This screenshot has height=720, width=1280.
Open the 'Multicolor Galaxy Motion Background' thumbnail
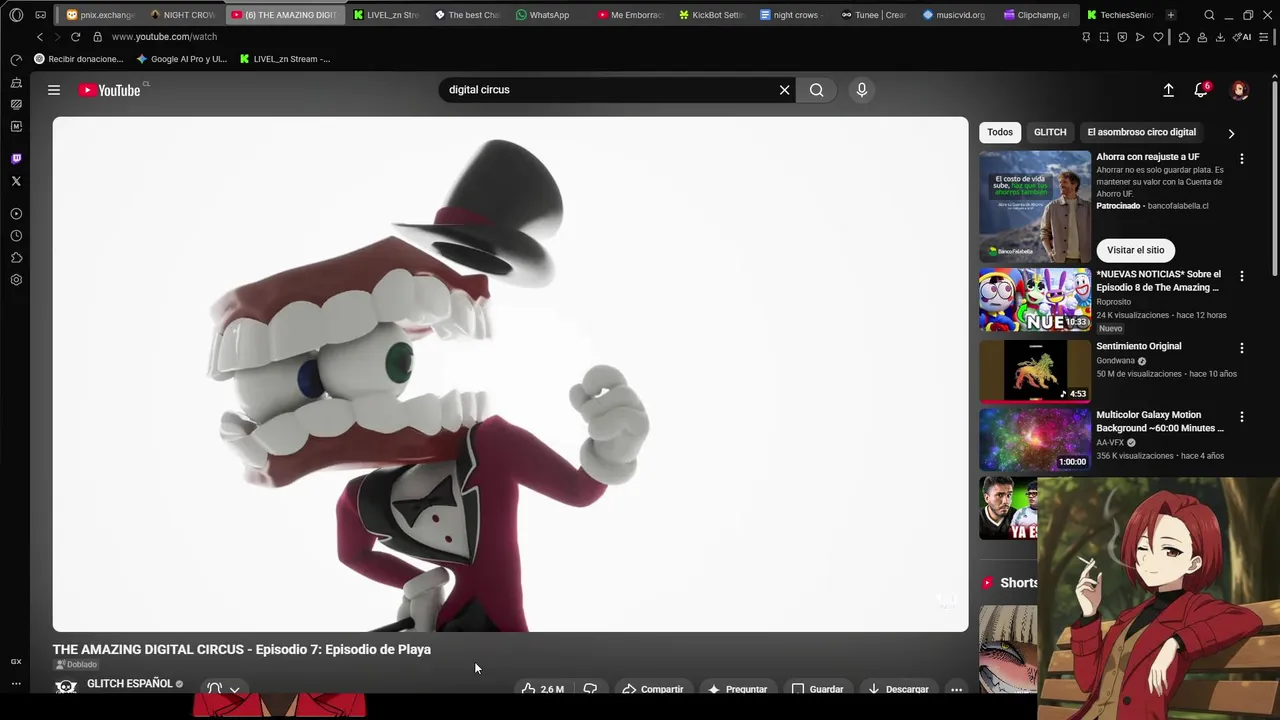tap(1035, 439)
